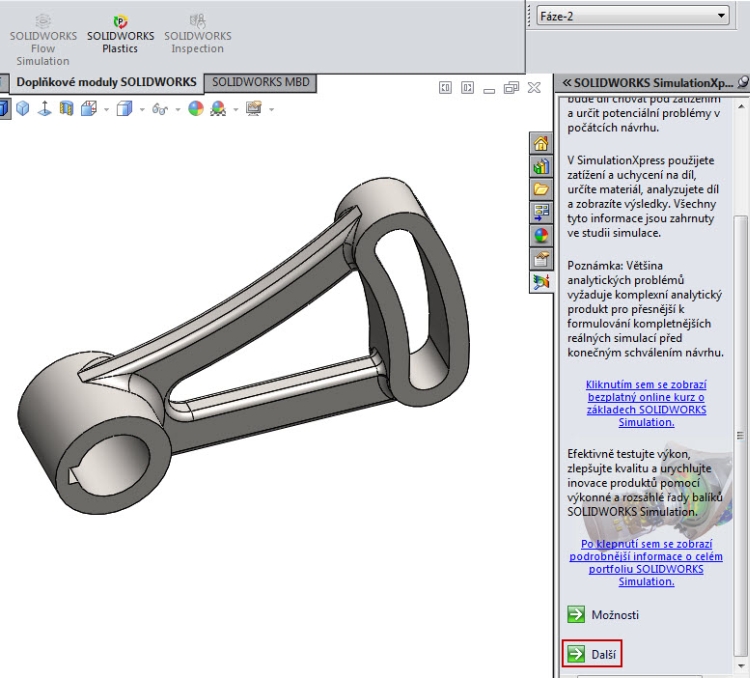The height and width of the screenshot is (678, 750).
Task: Expand the right panel split button
Action: pyautogui.click(x=467, y=88)
